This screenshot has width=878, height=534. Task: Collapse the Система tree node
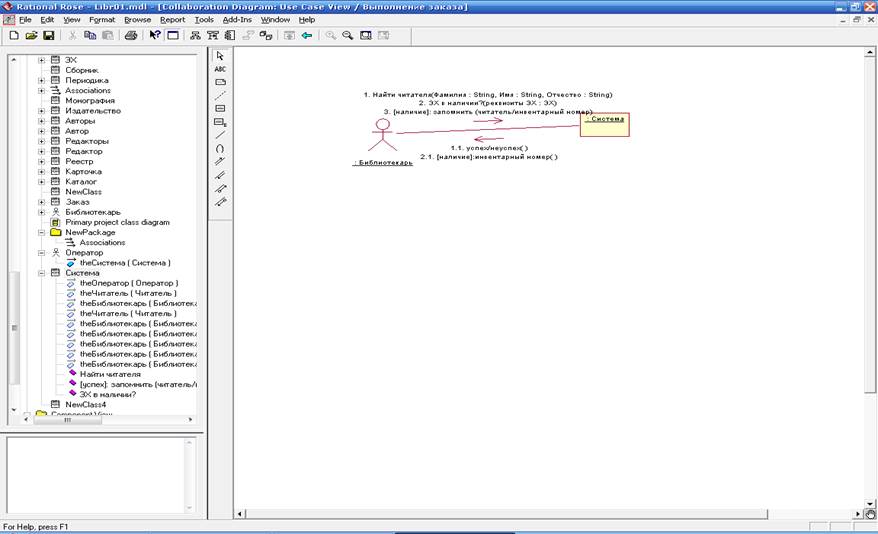click(42, 273)
